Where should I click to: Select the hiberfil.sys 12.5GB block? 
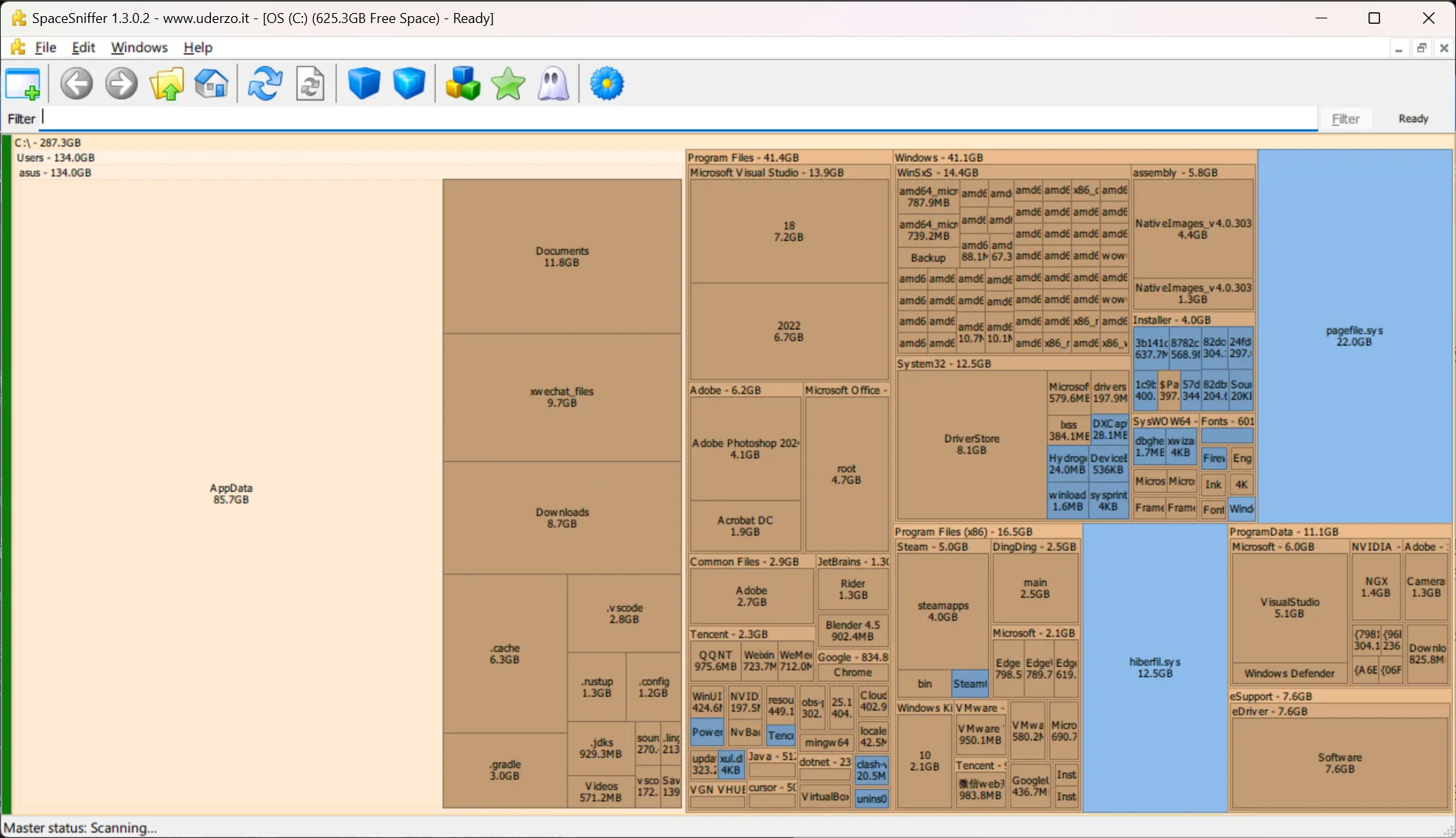(x=1155, y=668)
